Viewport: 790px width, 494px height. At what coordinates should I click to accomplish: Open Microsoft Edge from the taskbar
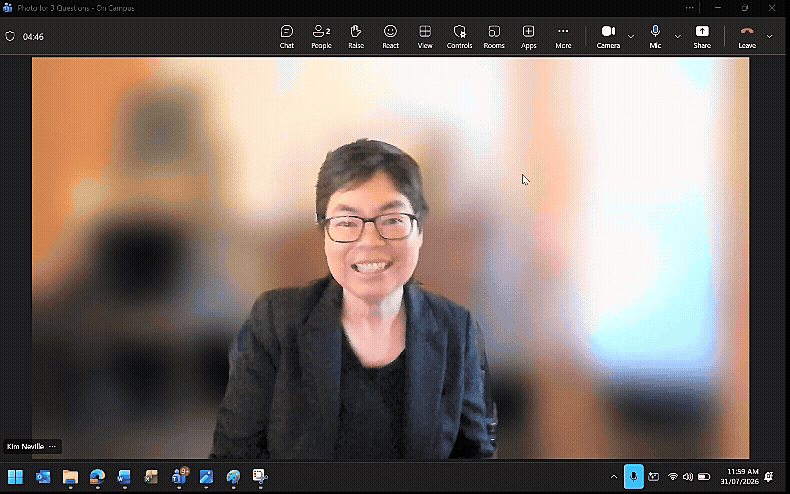pyautogui.click(x=97, y=476)
